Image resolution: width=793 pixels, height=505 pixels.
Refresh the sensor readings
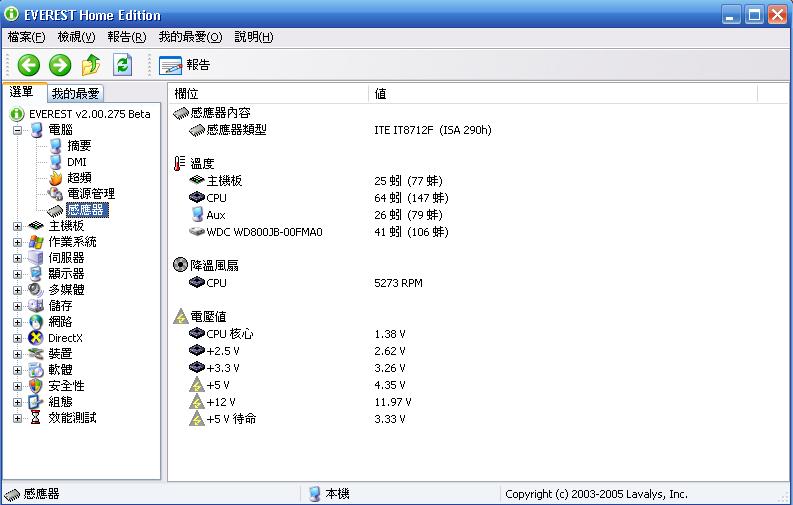tap(122, 65)
